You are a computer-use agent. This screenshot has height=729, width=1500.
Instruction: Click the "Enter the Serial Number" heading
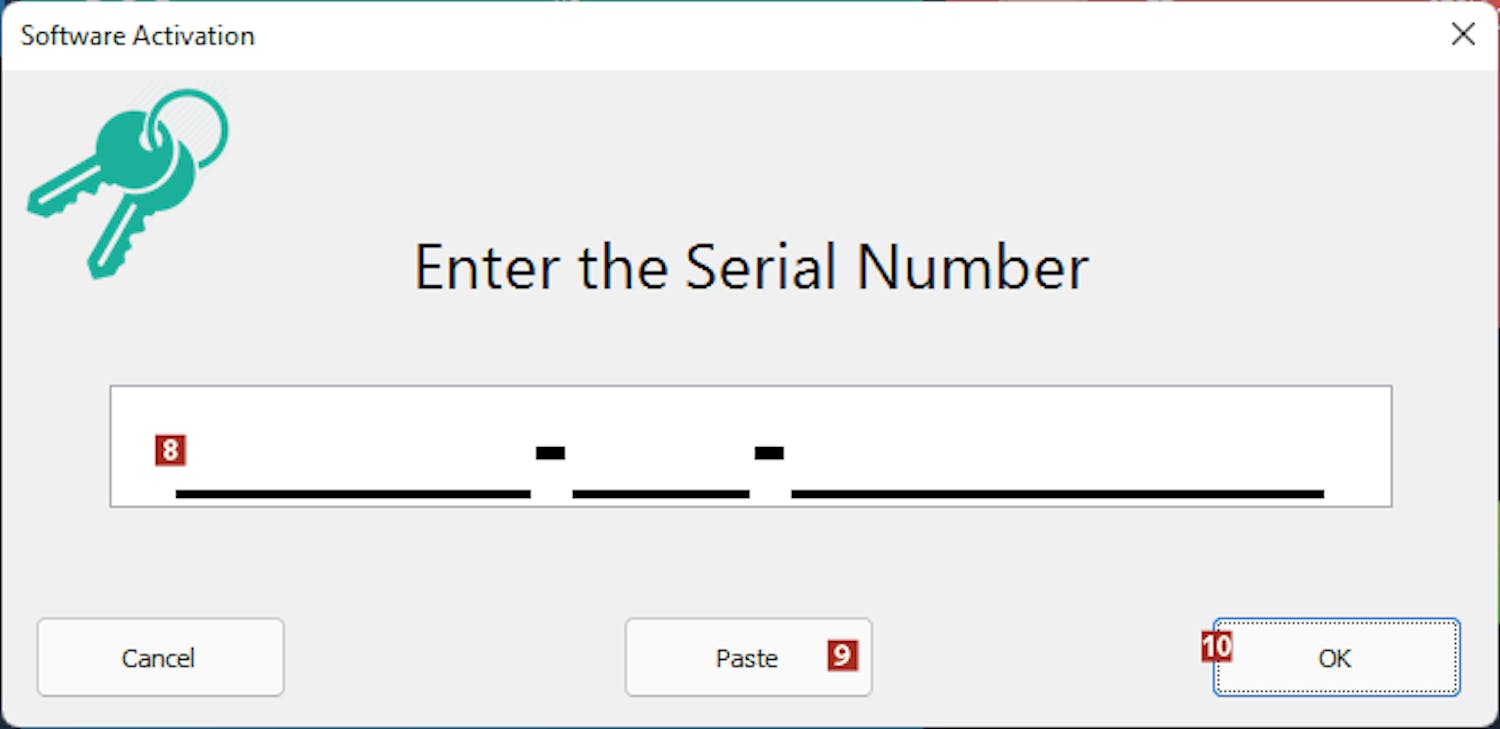pyautogui.click(x=751, y=267)
